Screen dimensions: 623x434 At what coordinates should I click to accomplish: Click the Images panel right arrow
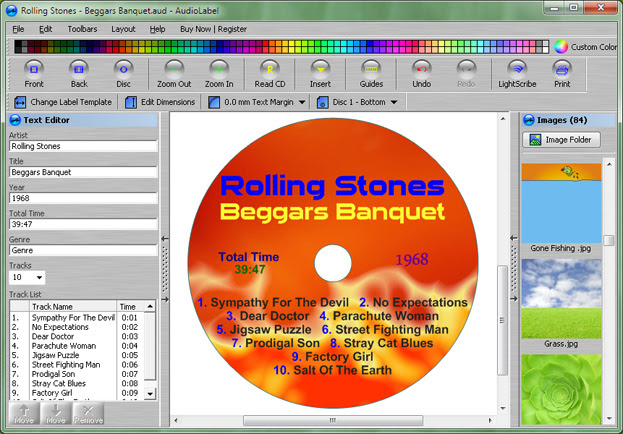(x=514, y=298)
